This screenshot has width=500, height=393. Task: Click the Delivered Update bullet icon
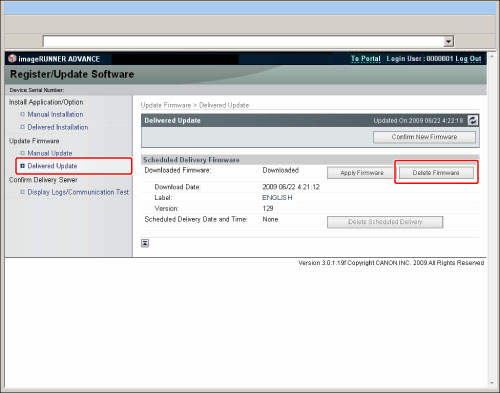(x=23, y=166)
